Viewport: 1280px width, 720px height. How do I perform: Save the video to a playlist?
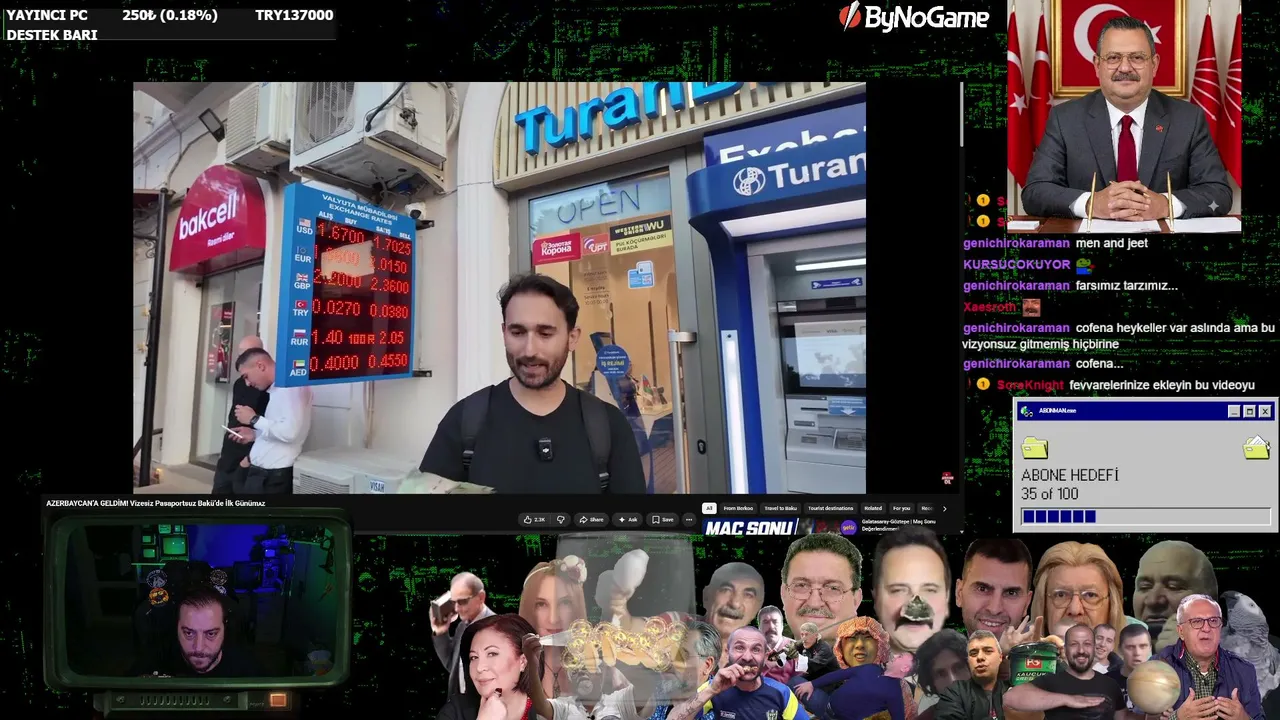(x=663, y=520)
